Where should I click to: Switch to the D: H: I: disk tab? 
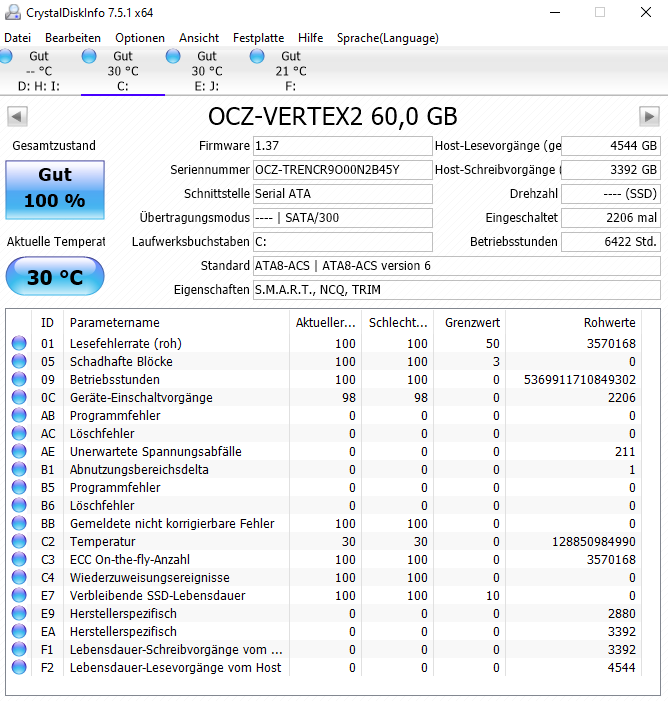39,71
